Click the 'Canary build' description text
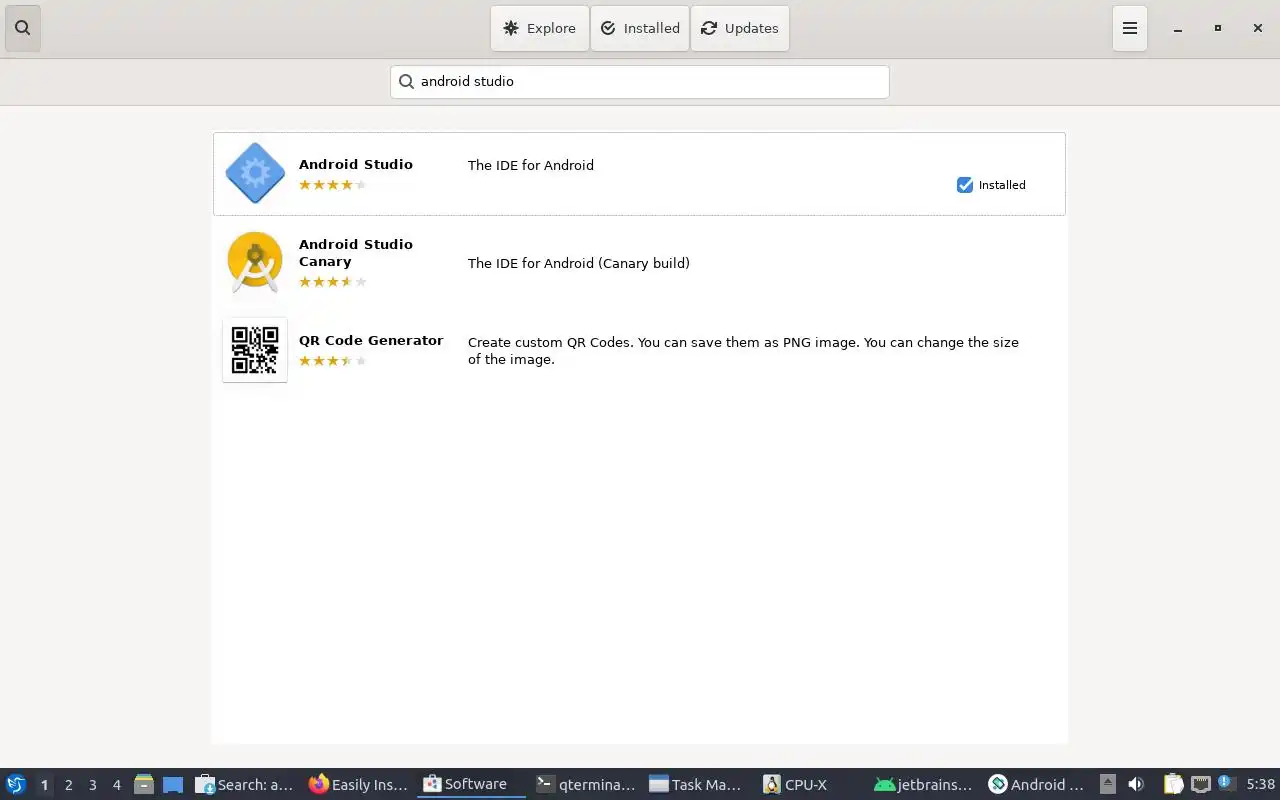 click(579, 263)
